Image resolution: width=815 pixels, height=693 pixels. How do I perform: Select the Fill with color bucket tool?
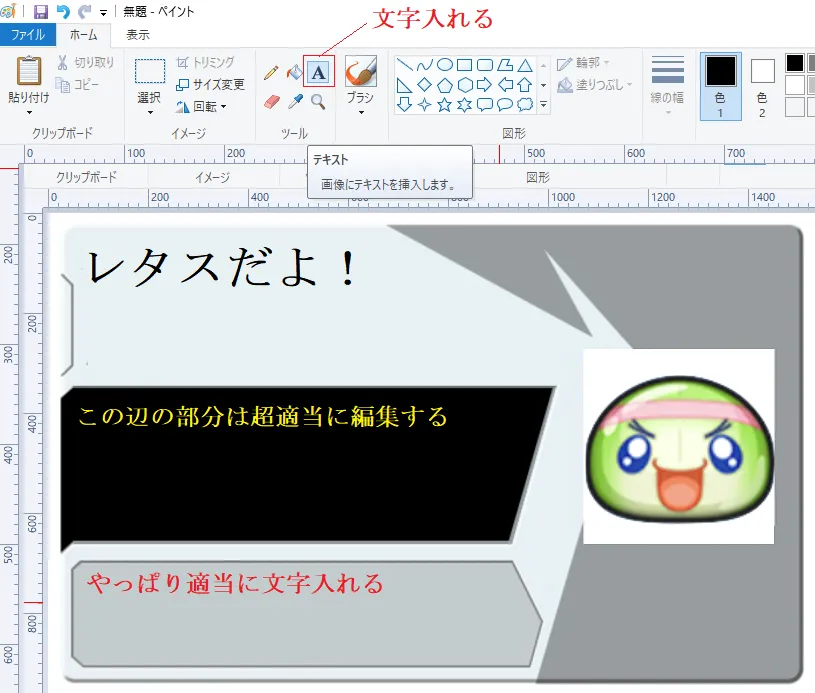pyautogui.click(x=294, y=72)
